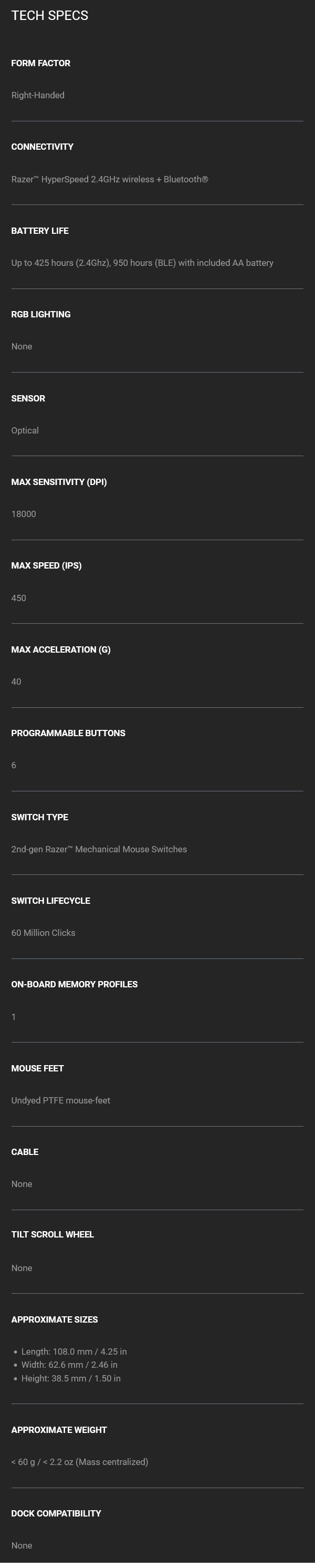Click the FORM FACTOR label
This screenshot has height=1568, width=315.
[x=41, y=63]
